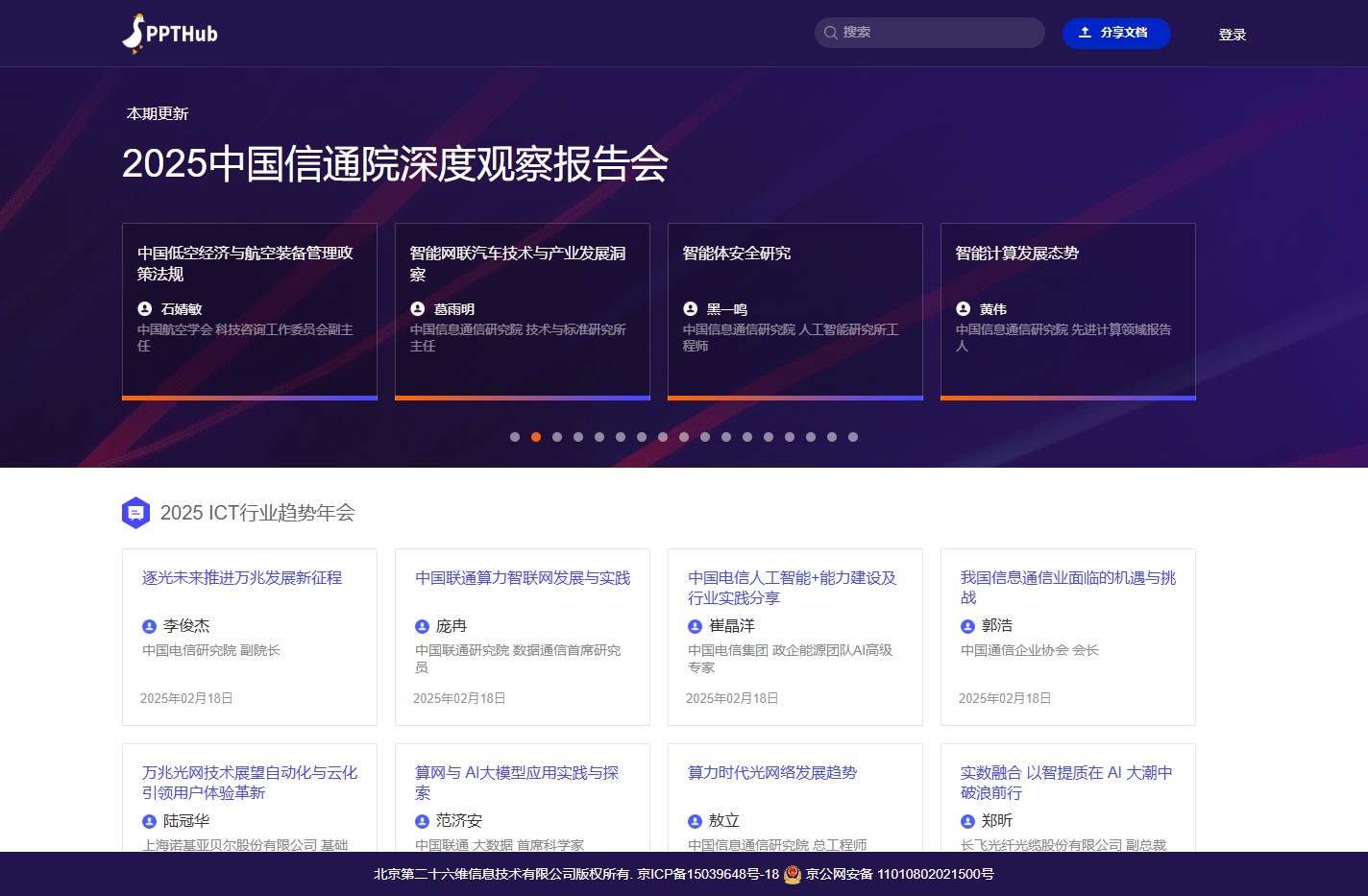Click the avatar icon beside 郭浩

coord(967,626)
